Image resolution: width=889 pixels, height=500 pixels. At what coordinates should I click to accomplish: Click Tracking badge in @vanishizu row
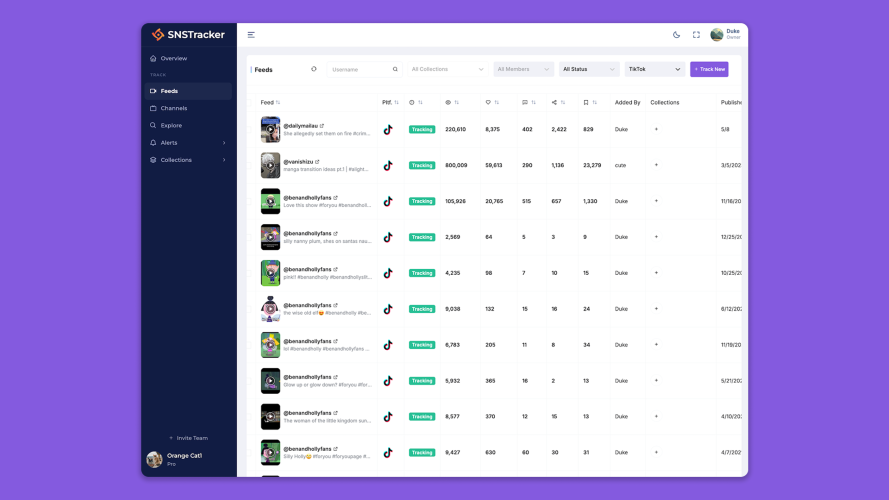[422, 166]
